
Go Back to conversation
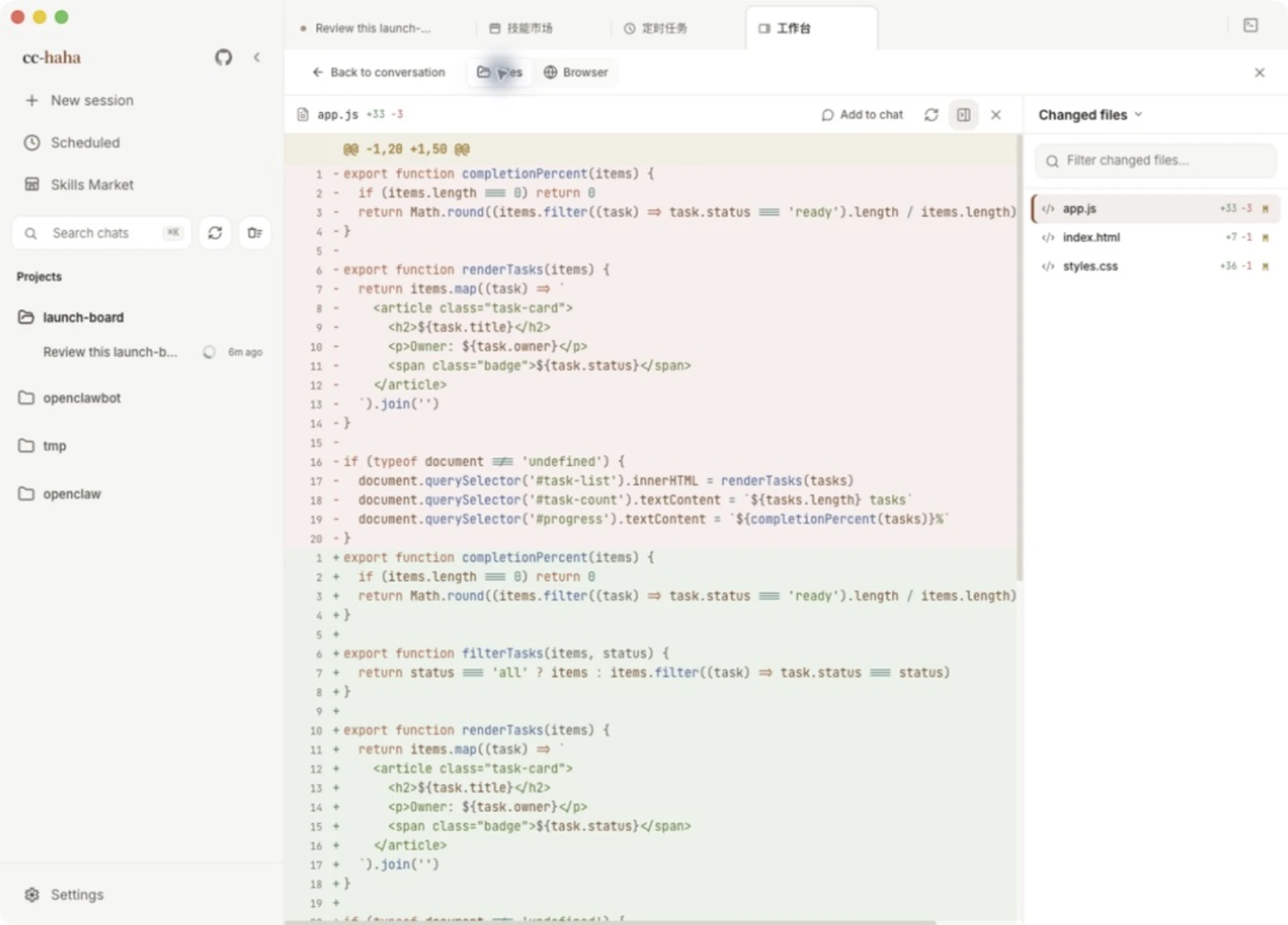coord(379,72)
